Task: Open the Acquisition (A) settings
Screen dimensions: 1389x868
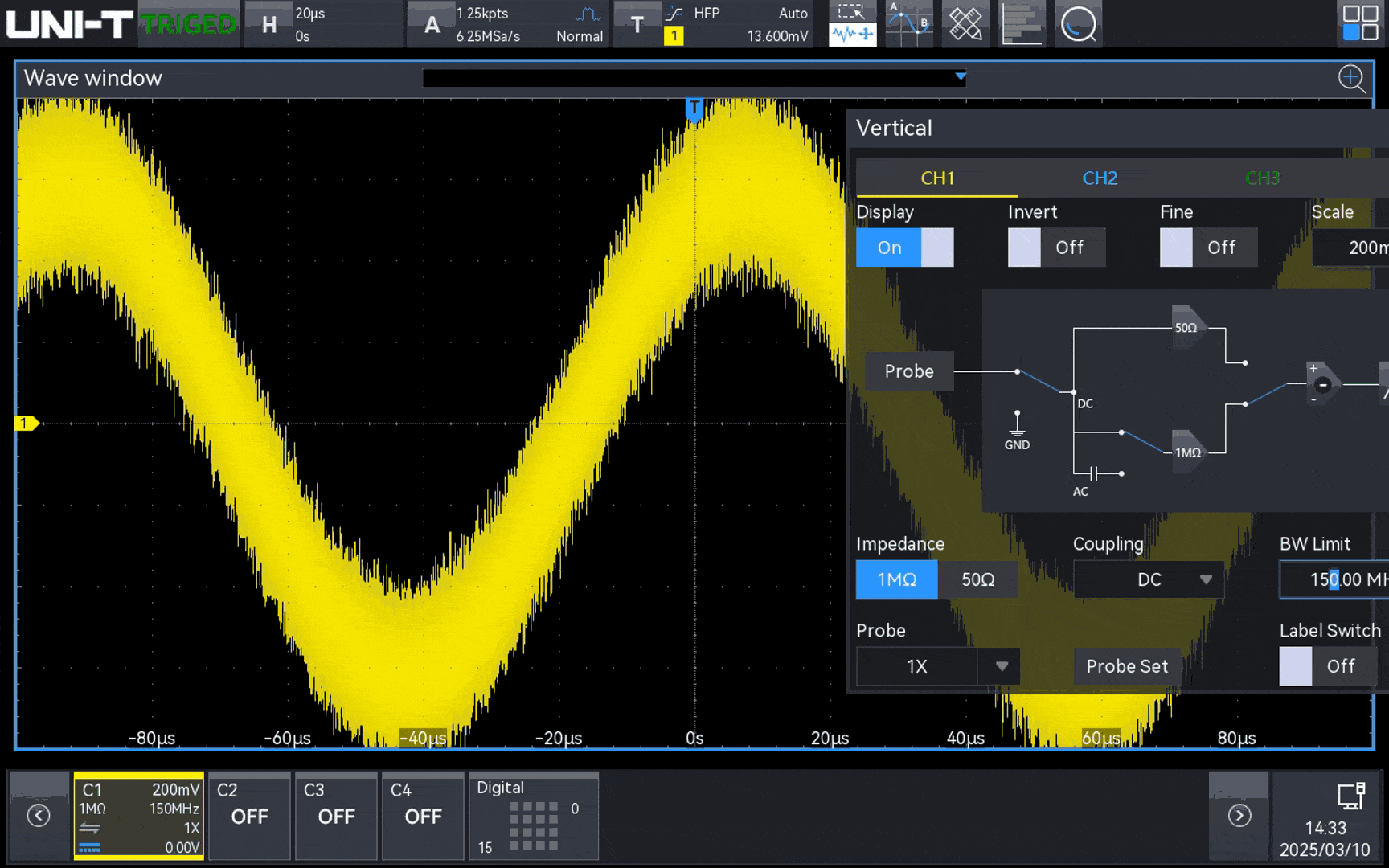Action: coord(508,24)
